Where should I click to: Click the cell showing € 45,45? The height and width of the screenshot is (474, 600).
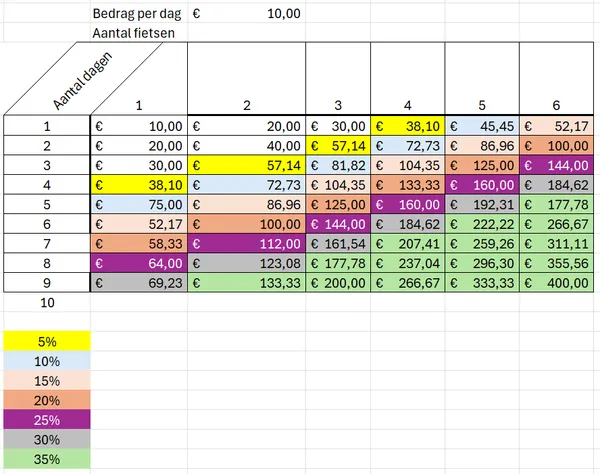click(482, 126)
